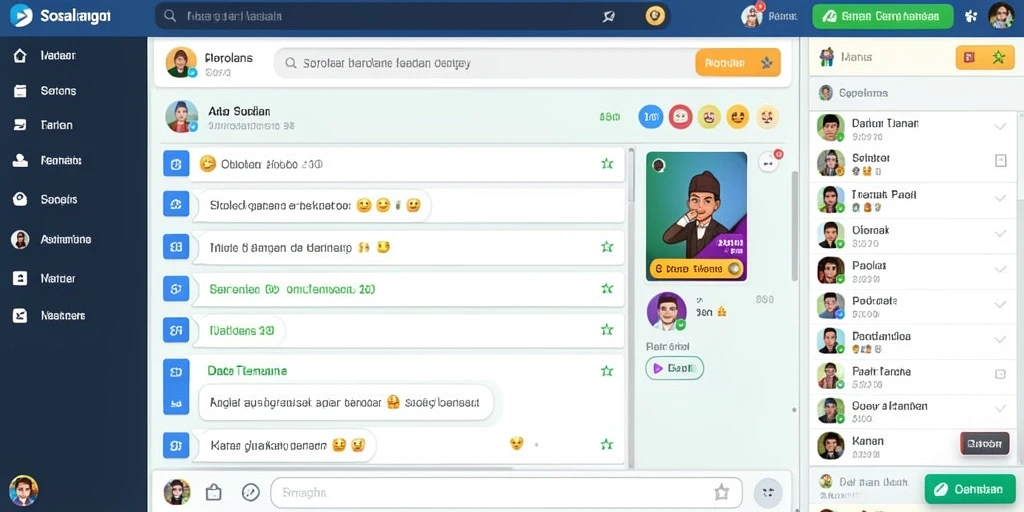The width and height of the screenshot is (1024, 512).
Task: Click the orange coin icon in top bar
Action: pyautogui.click(x=655, y=16)
